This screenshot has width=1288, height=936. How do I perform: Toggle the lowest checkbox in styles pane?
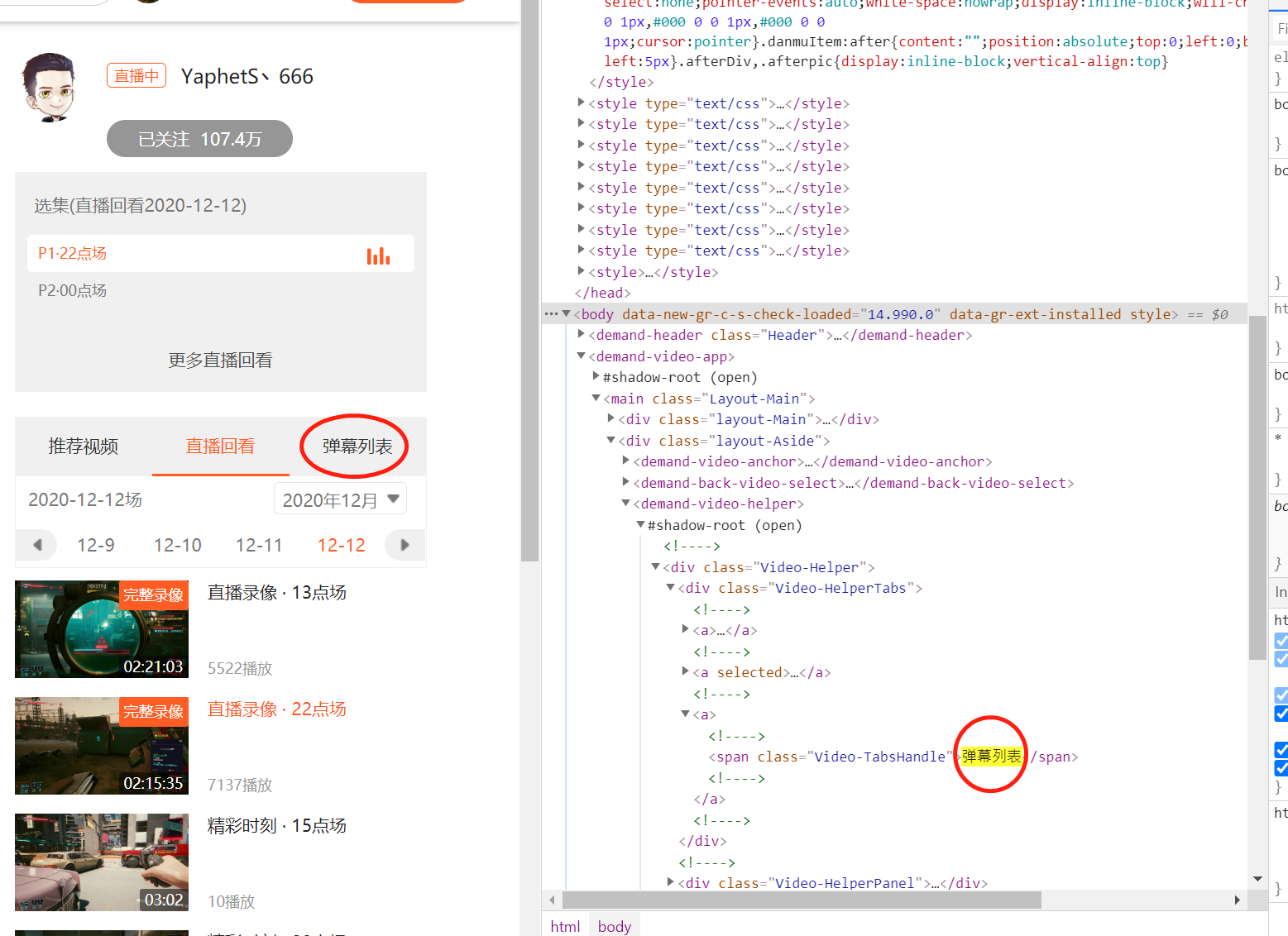click(x=1281, y=768)
